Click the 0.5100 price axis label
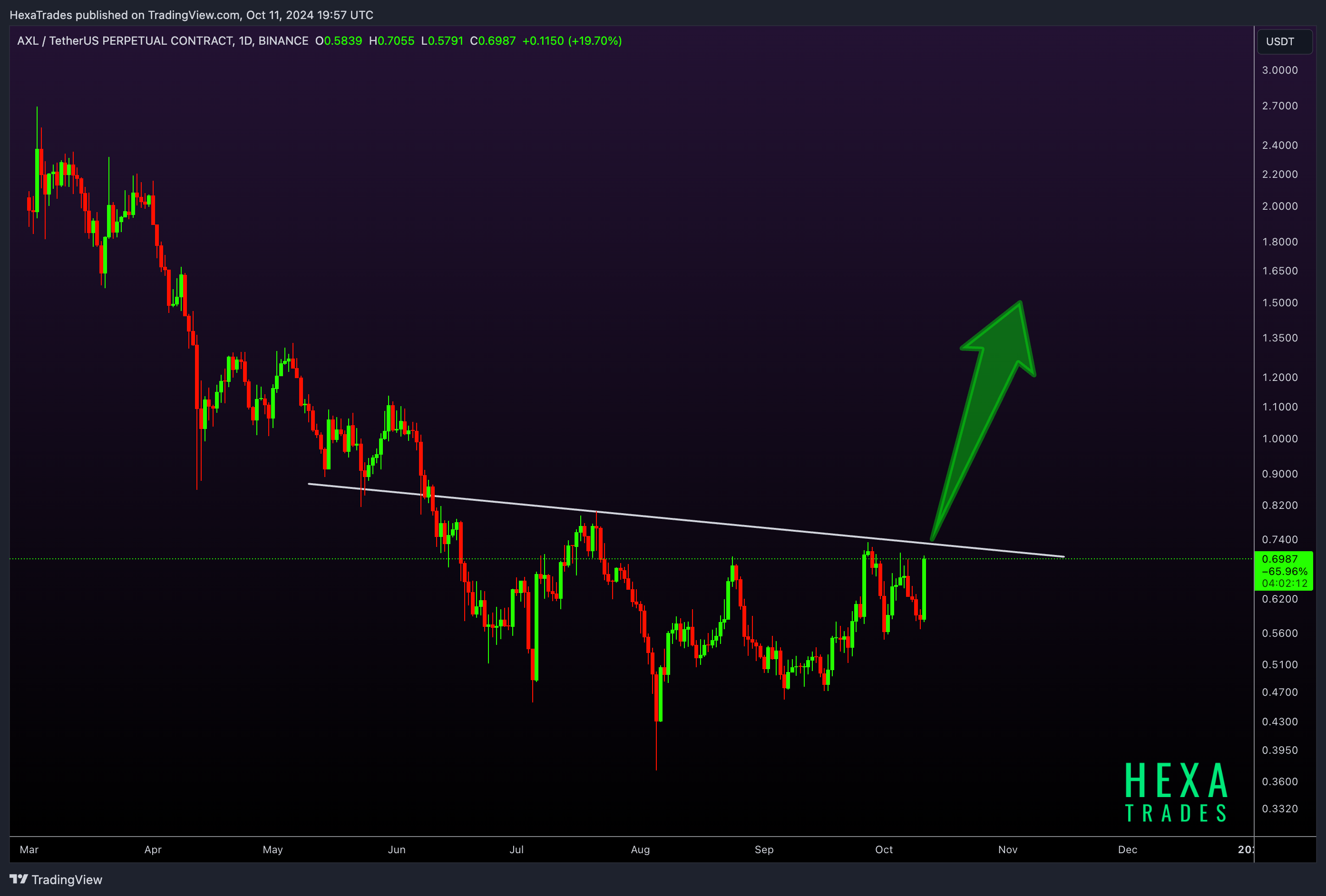This screenshot has width=1326, height=896. 1279,664
